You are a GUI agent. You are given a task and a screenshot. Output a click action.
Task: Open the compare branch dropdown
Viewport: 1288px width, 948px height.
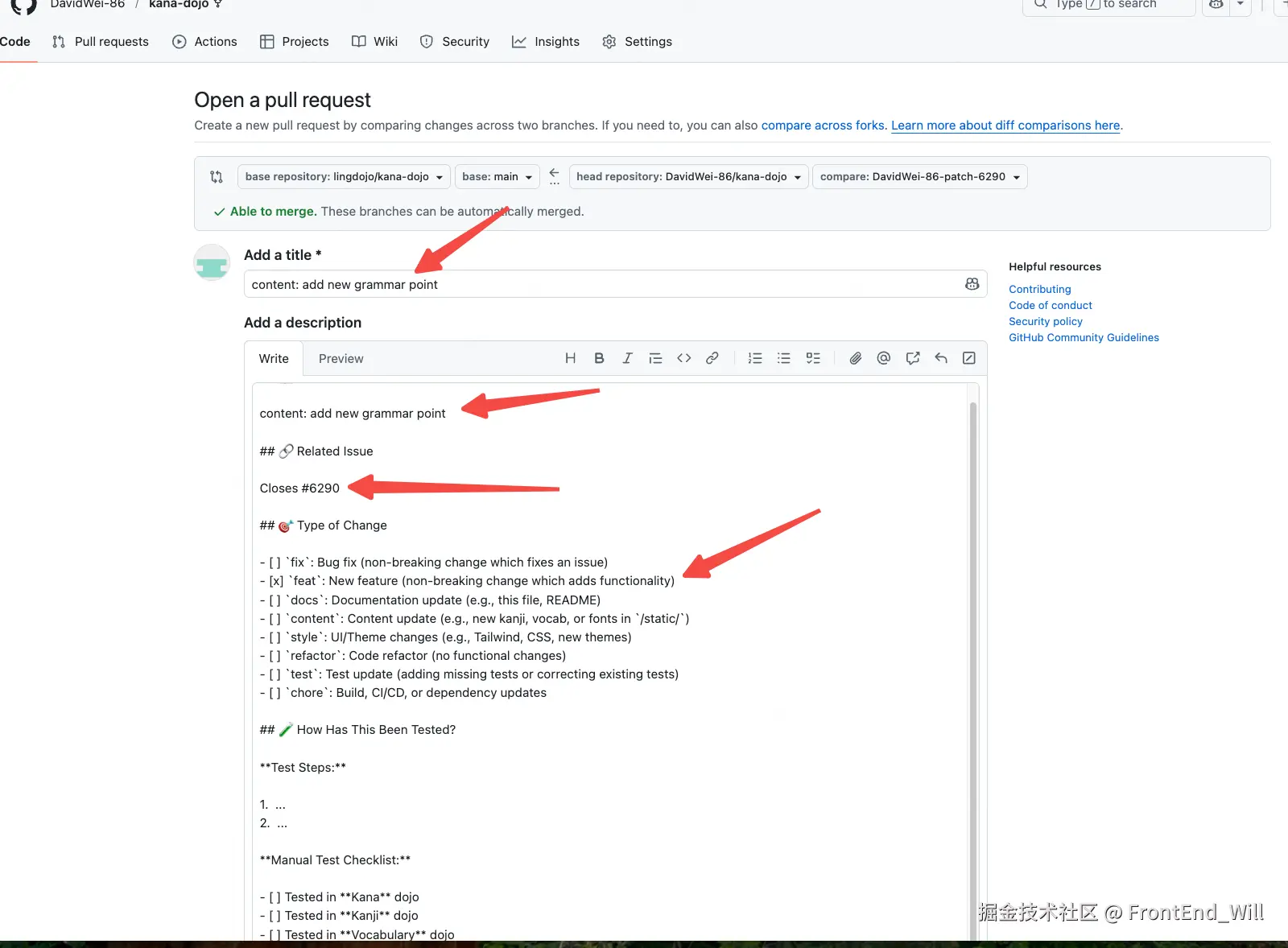coord(920,177)
